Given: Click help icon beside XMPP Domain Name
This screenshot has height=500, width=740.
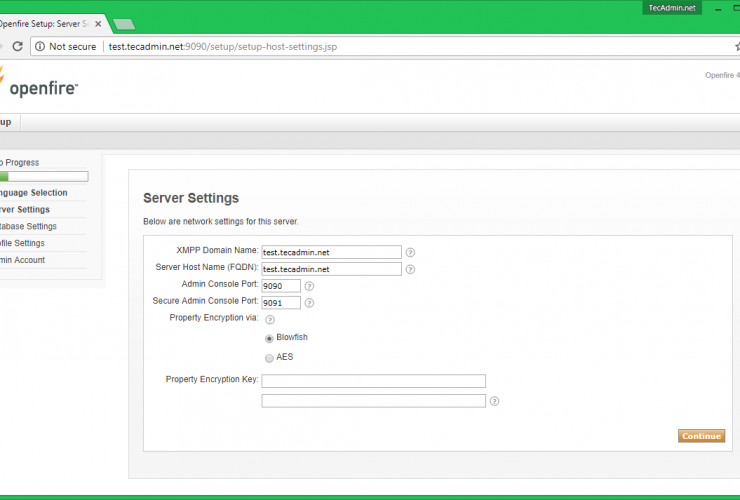Looking at the screenshot, I should click(x=410, y=253).
